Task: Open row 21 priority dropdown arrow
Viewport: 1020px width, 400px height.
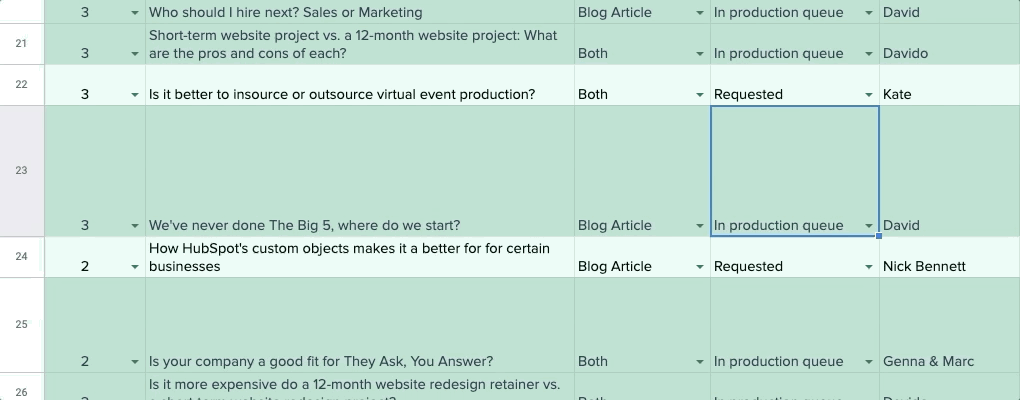Action: click(135, 54)
